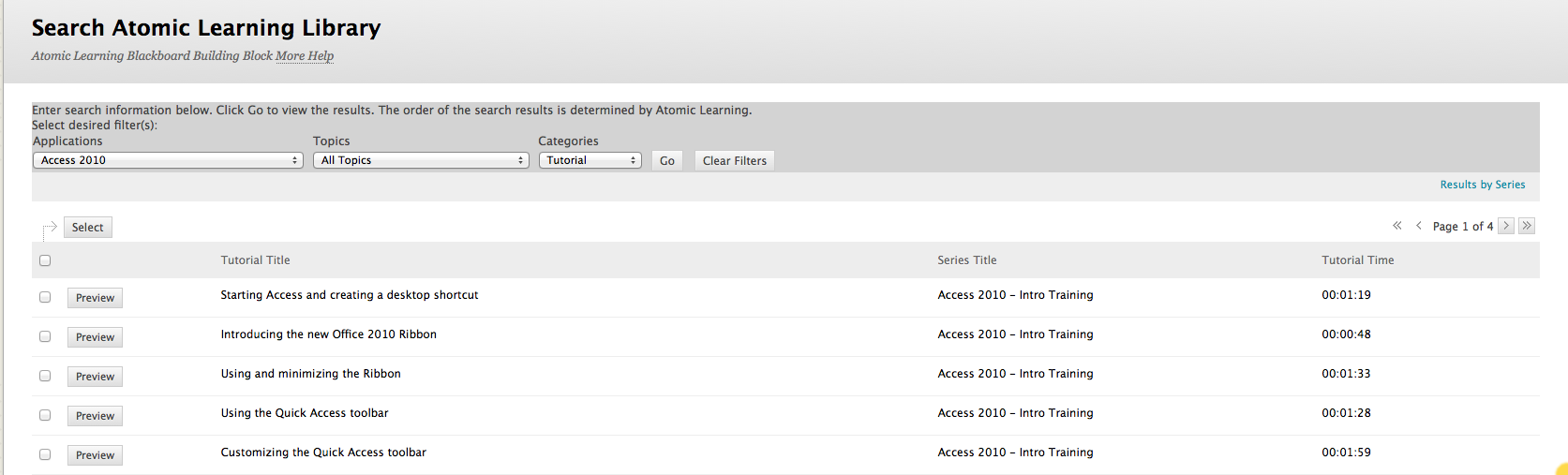Click the time value 00:01:28
Screen dimensions: 1568x475
1347,413
